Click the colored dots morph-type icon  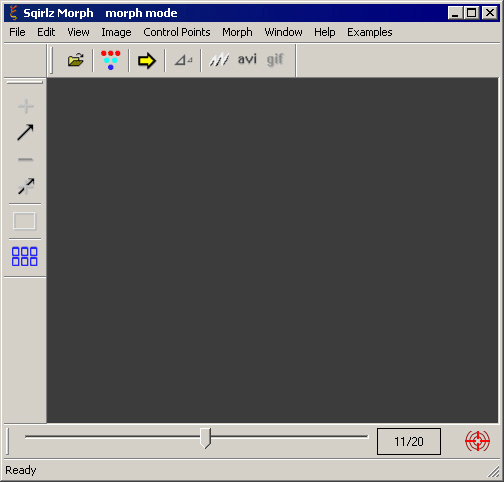(x=111, y=60)
